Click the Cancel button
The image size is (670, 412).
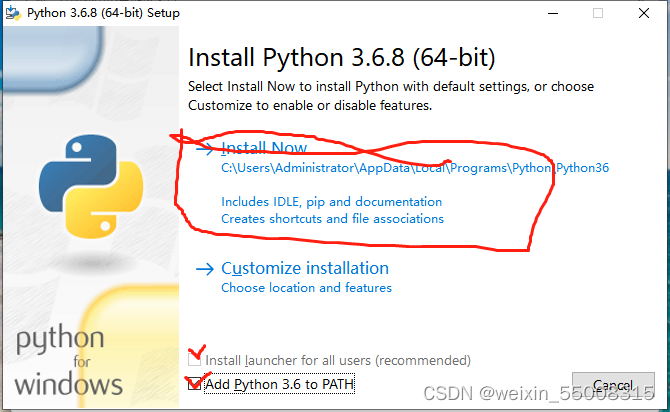(x=613, y=386)
